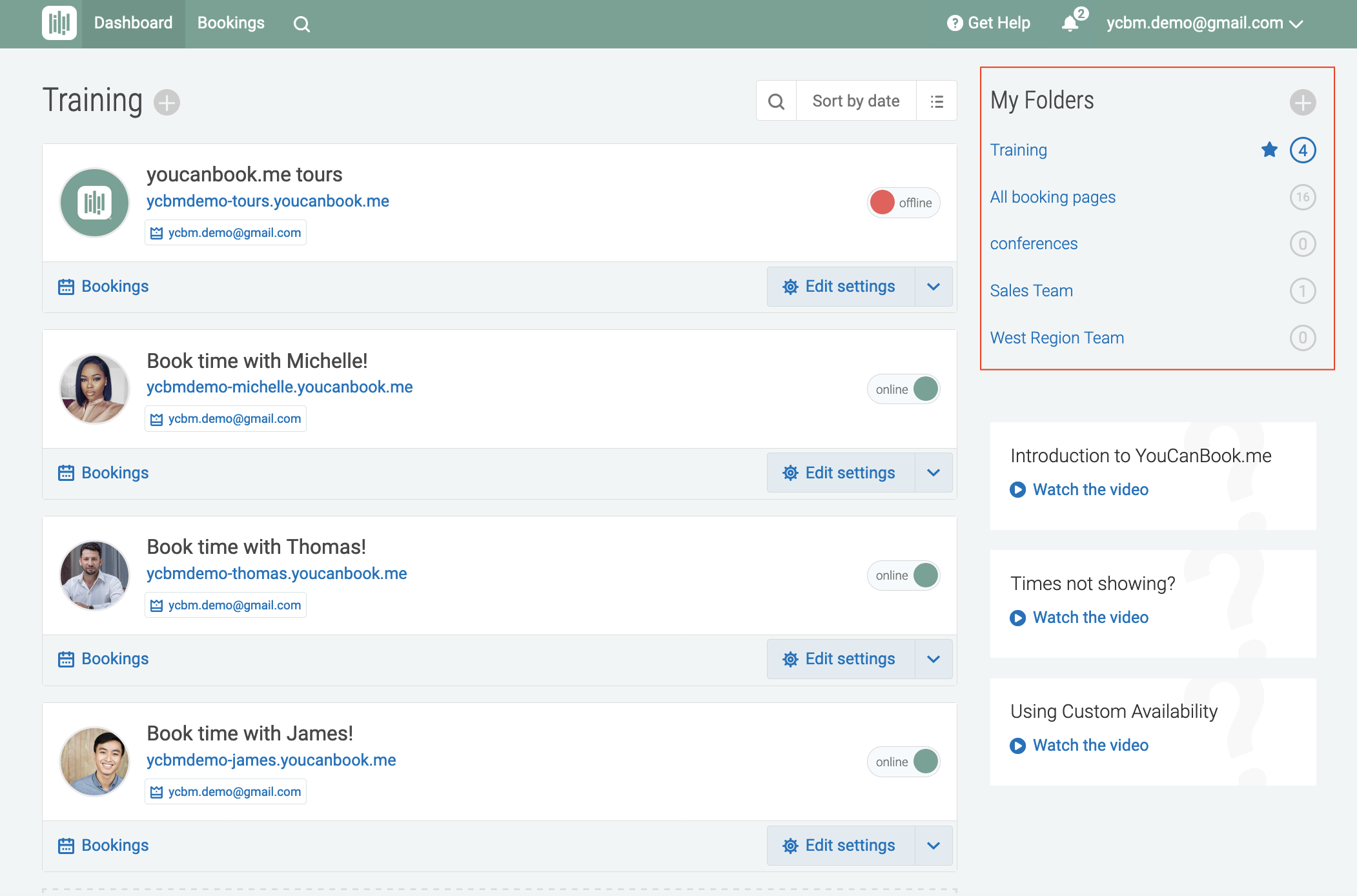Click the search icon beside Sort by date

click(776, 101)
